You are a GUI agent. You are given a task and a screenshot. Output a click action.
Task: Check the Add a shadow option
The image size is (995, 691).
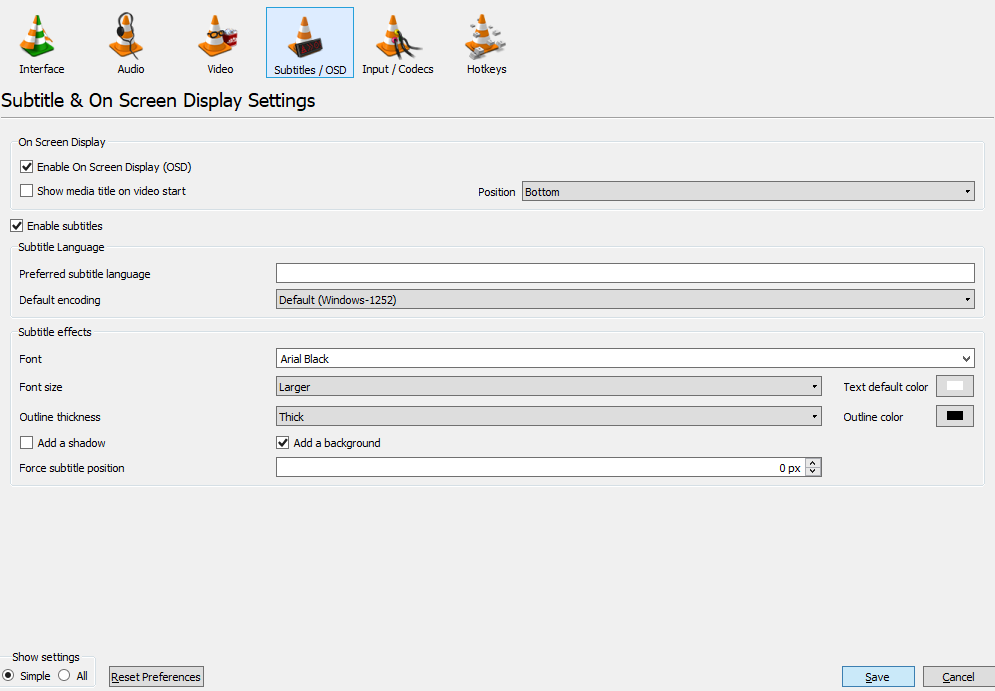[27, 443]
